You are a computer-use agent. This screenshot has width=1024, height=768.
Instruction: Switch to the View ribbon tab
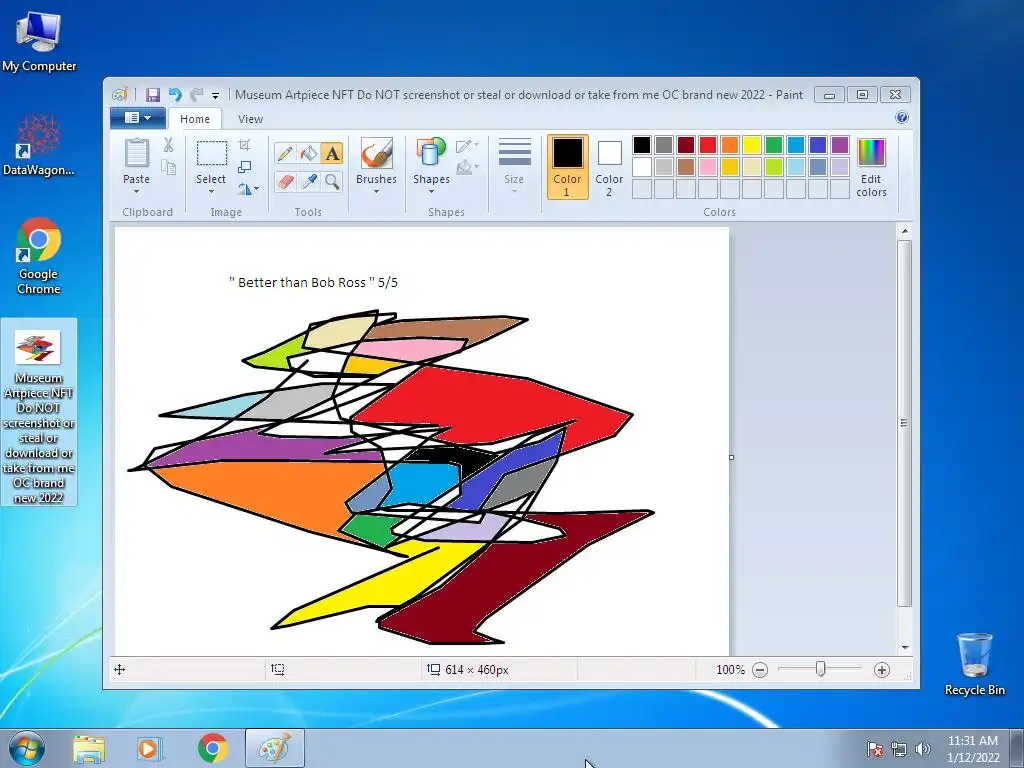[250, 119]
